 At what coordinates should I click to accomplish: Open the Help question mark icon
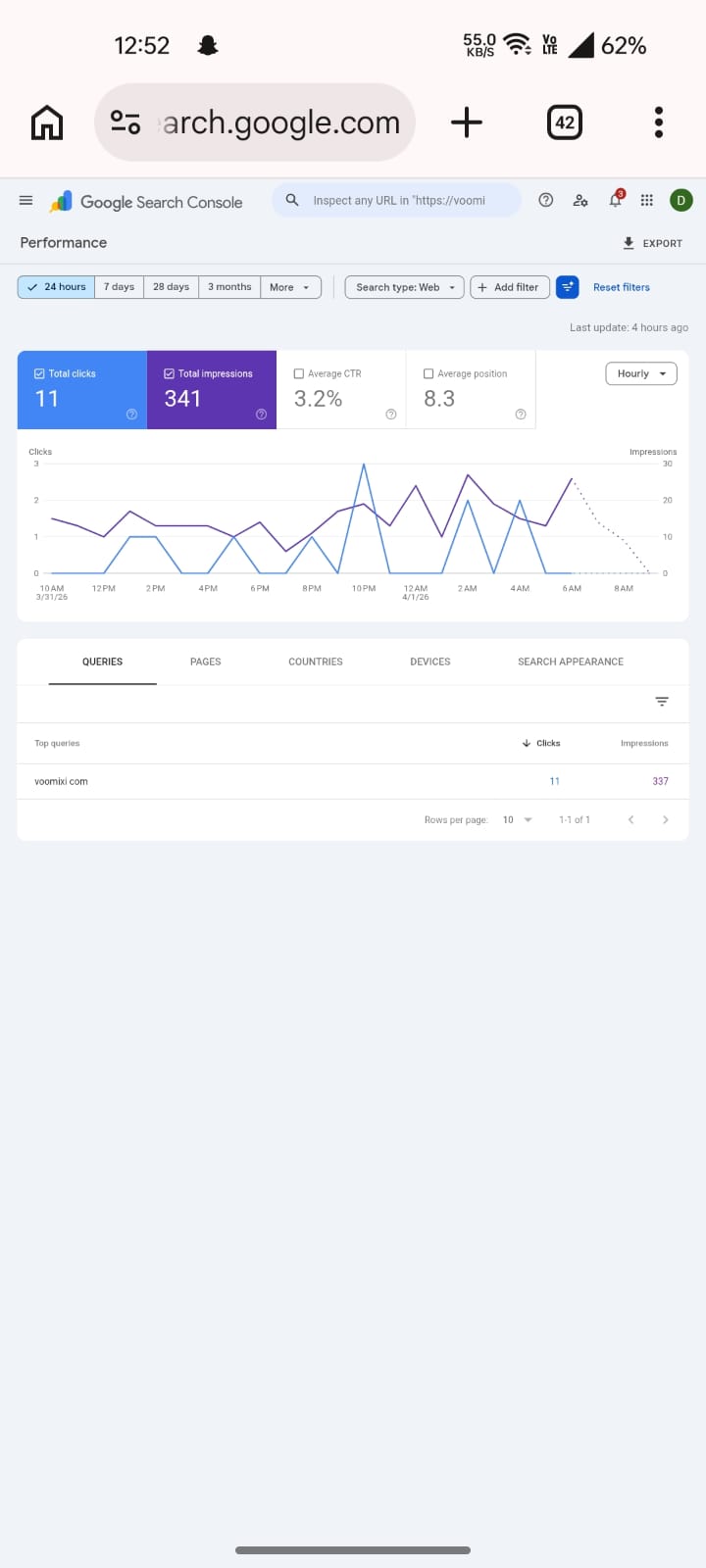pyautogui.click(x=546, y=200)
